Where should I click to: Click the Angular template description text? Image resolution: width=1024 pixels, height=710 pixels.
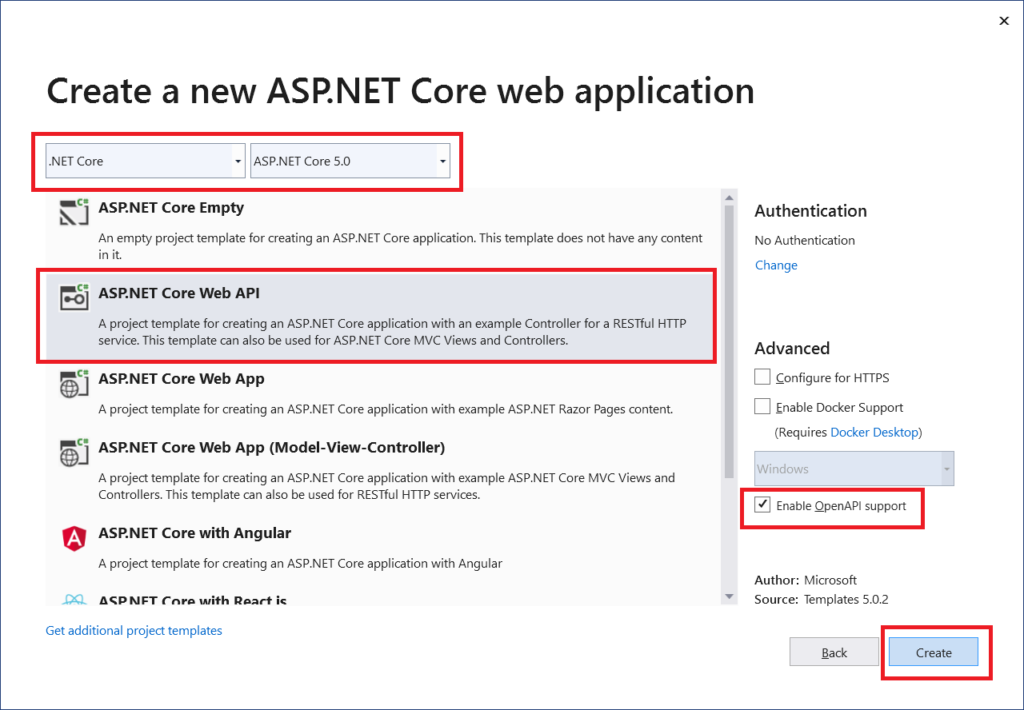coord(300,564)
